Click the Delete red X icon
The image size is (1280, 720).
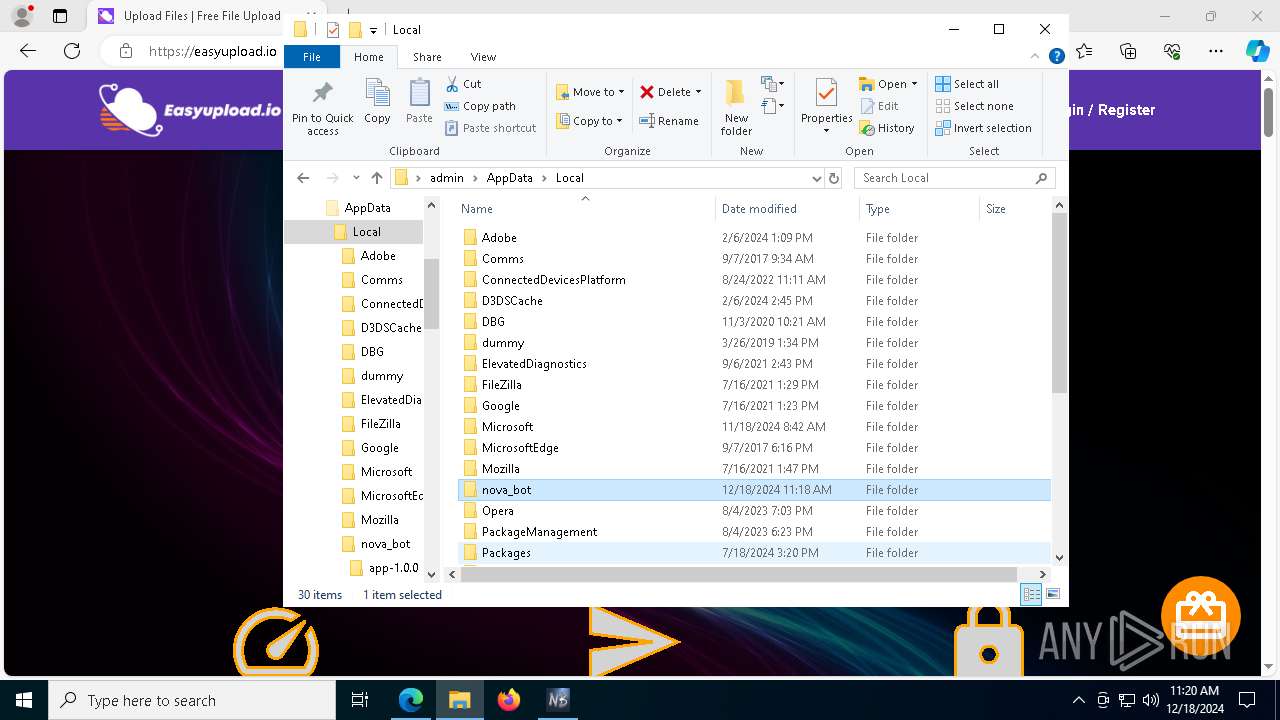click(x=647, y=92)
